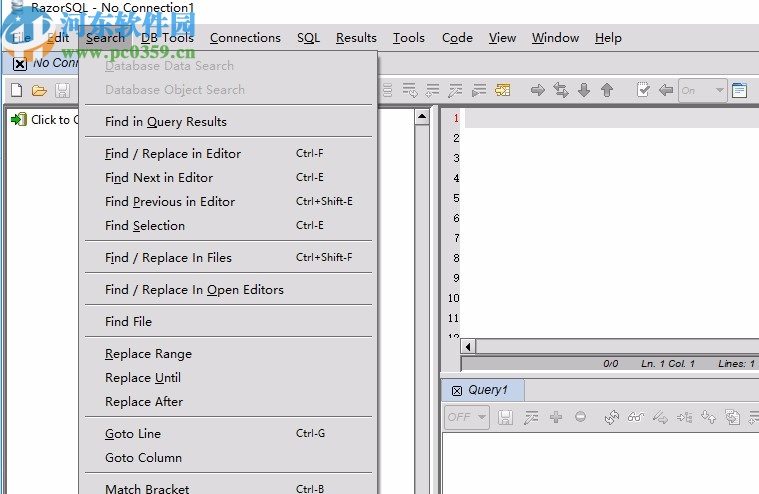Open the Connections menu
Screen dimensions: 759x494
[245, 38]
